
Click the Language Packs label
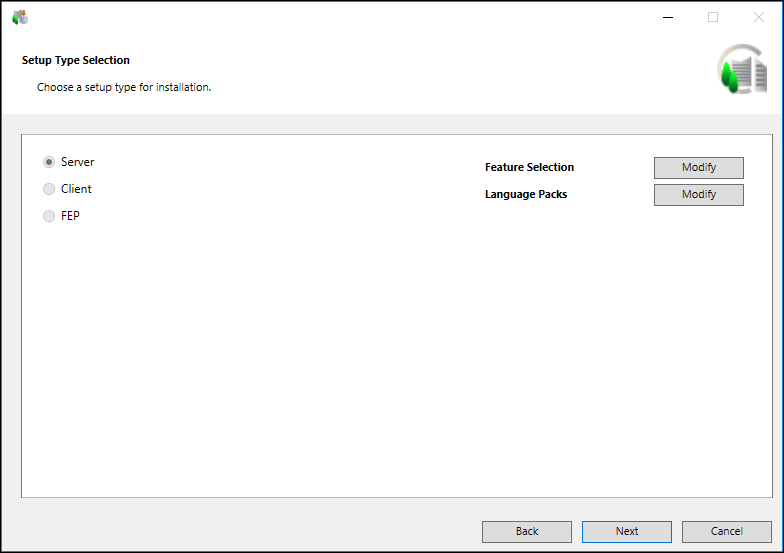[526, 194]
